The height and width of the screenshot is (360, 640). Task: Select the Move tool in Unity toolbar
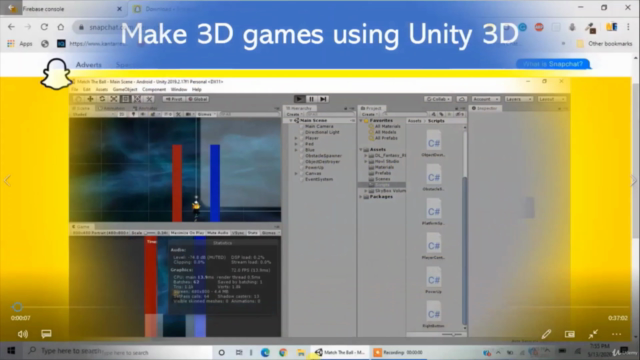90,99
